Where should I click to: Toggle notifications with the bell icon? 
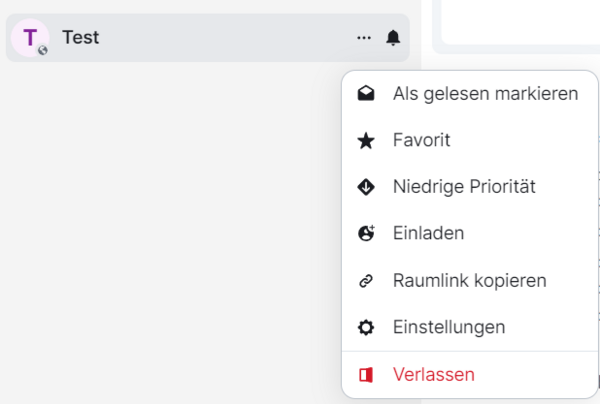point(393,38)
